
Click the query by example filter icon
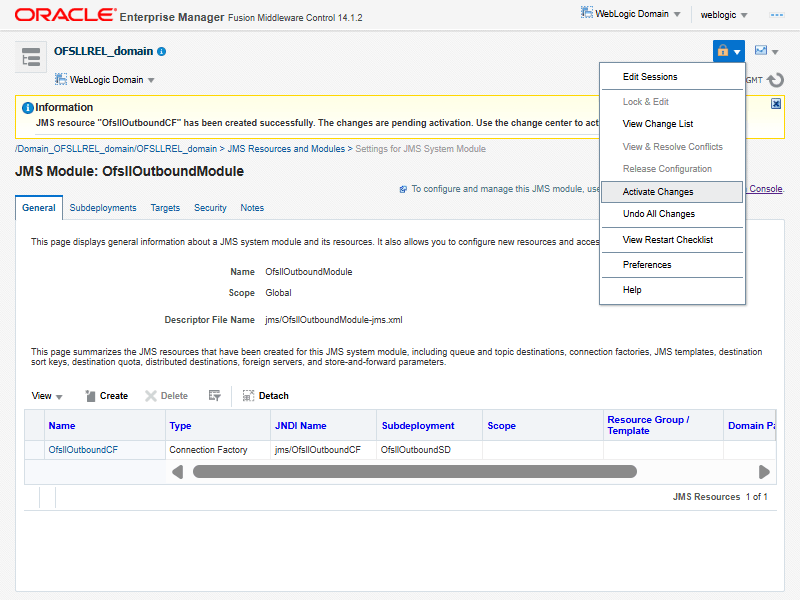coord(214,395)
